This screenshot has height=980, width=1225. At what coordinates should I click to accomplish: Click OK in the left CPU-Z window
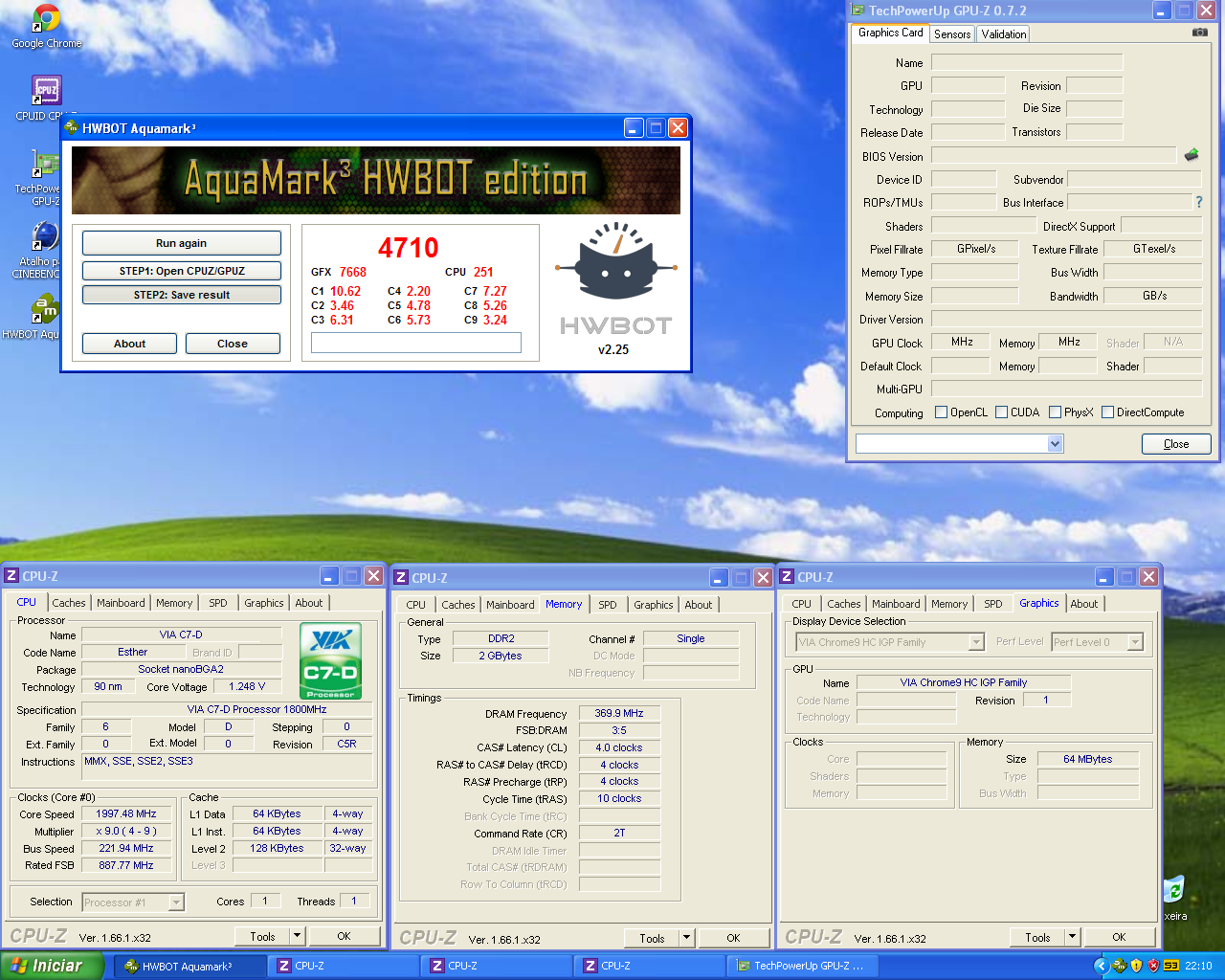tap(344, 936)
